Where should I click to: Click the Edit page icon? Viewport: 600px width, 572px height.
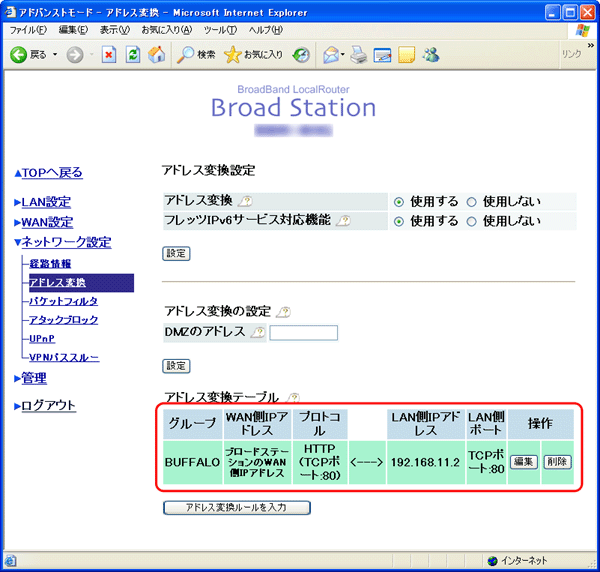pyautogui.click(x=382, y=55)
